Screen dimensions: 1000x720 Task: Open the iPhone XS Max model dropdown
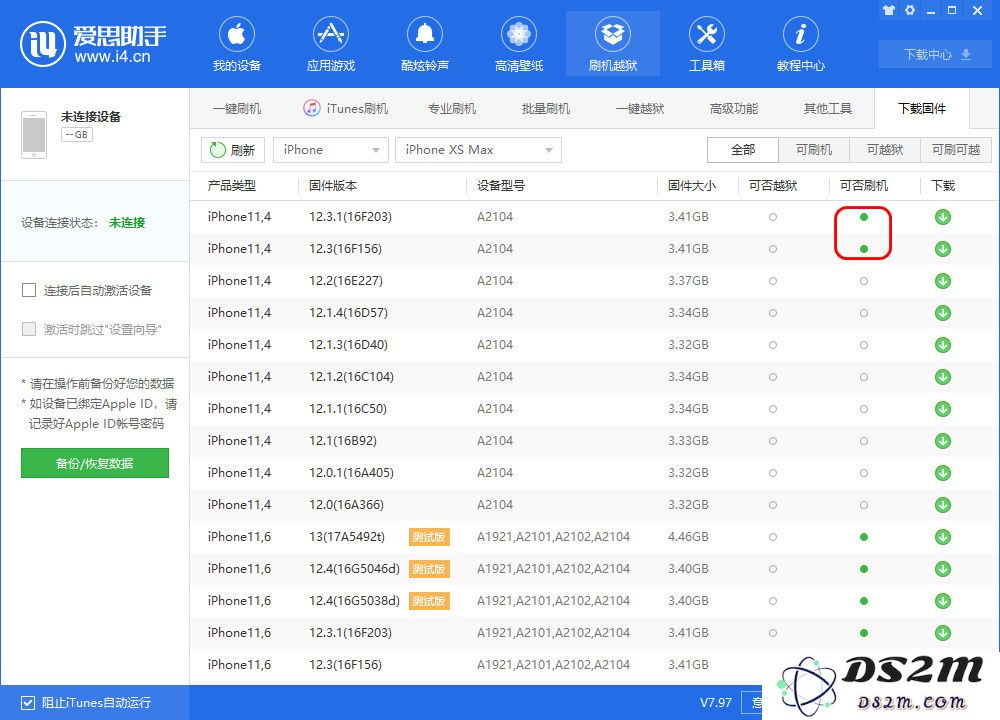[x=478, y=150]
